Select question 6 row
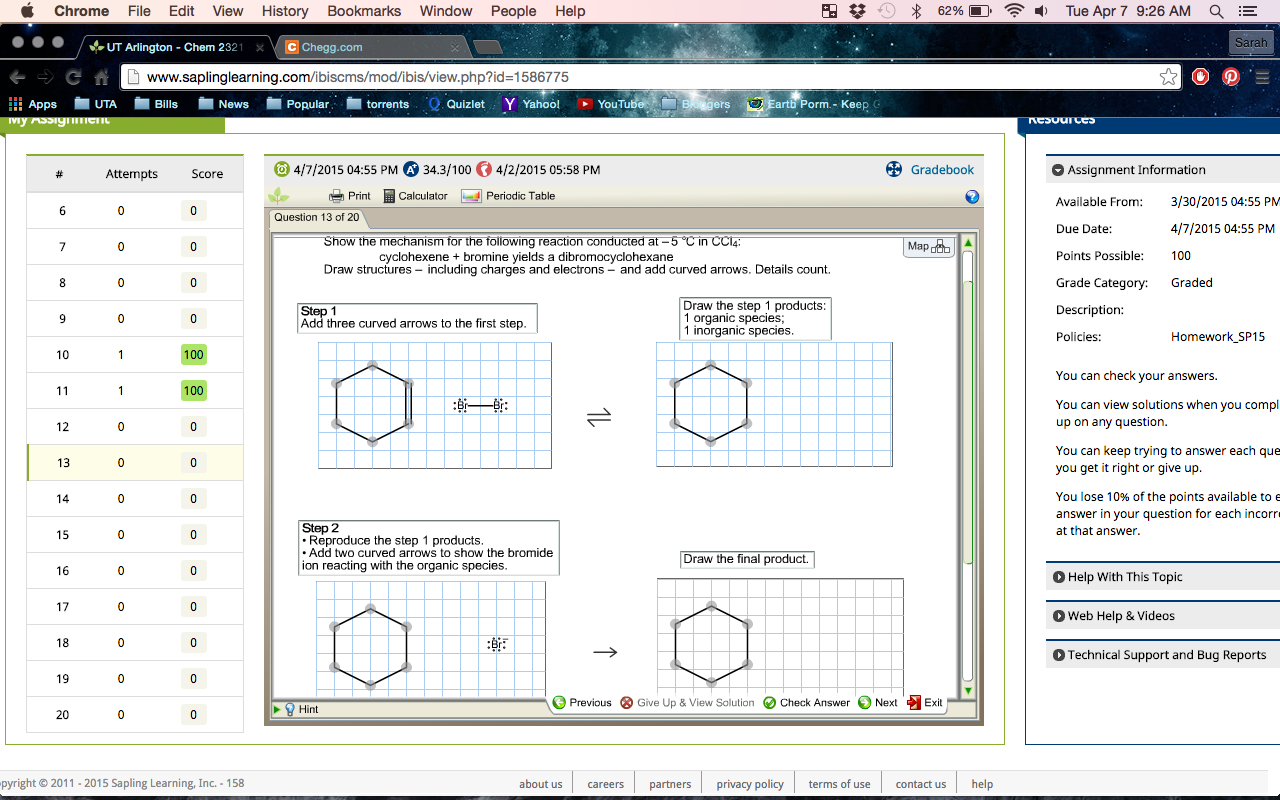This screenshot has height=800, width=1280. [x=135, y=211]
